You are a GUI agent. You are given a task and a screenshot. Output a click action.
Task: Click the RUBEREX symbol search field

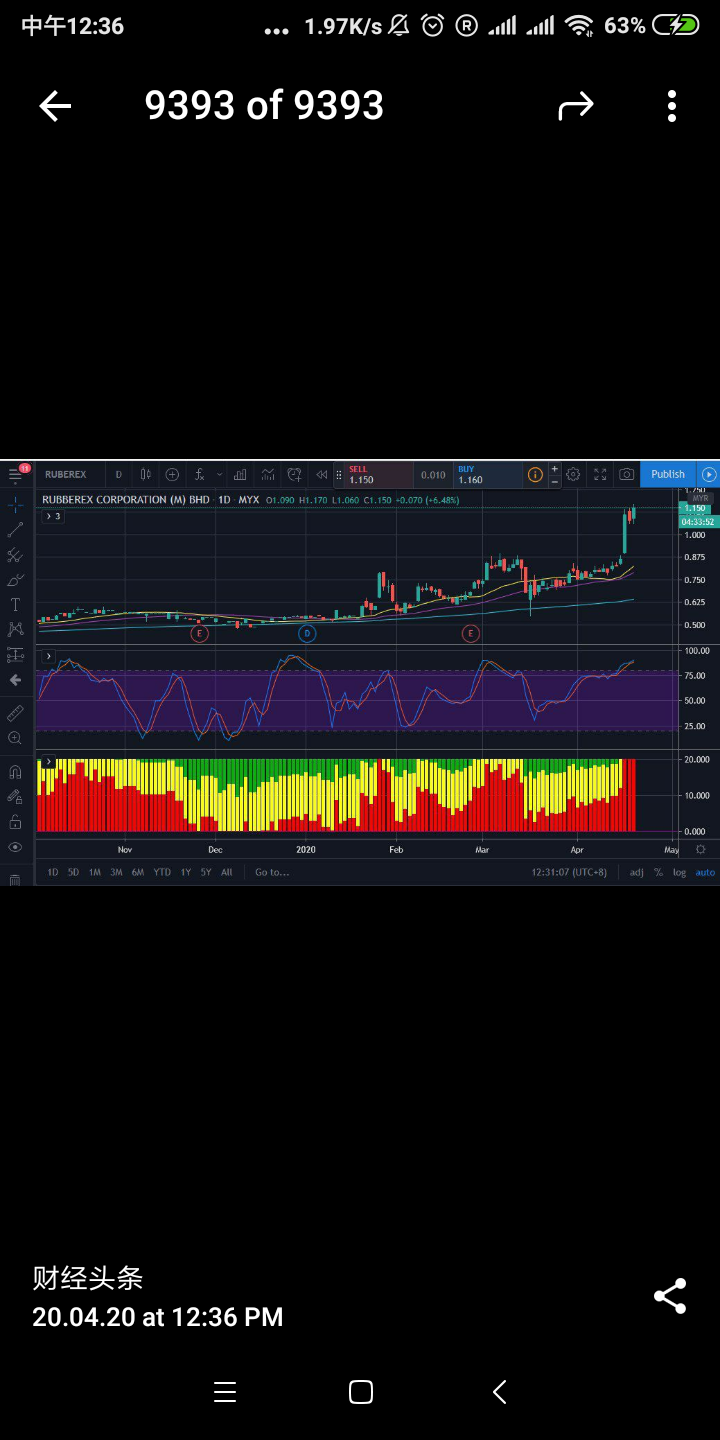tap(68, 474)
